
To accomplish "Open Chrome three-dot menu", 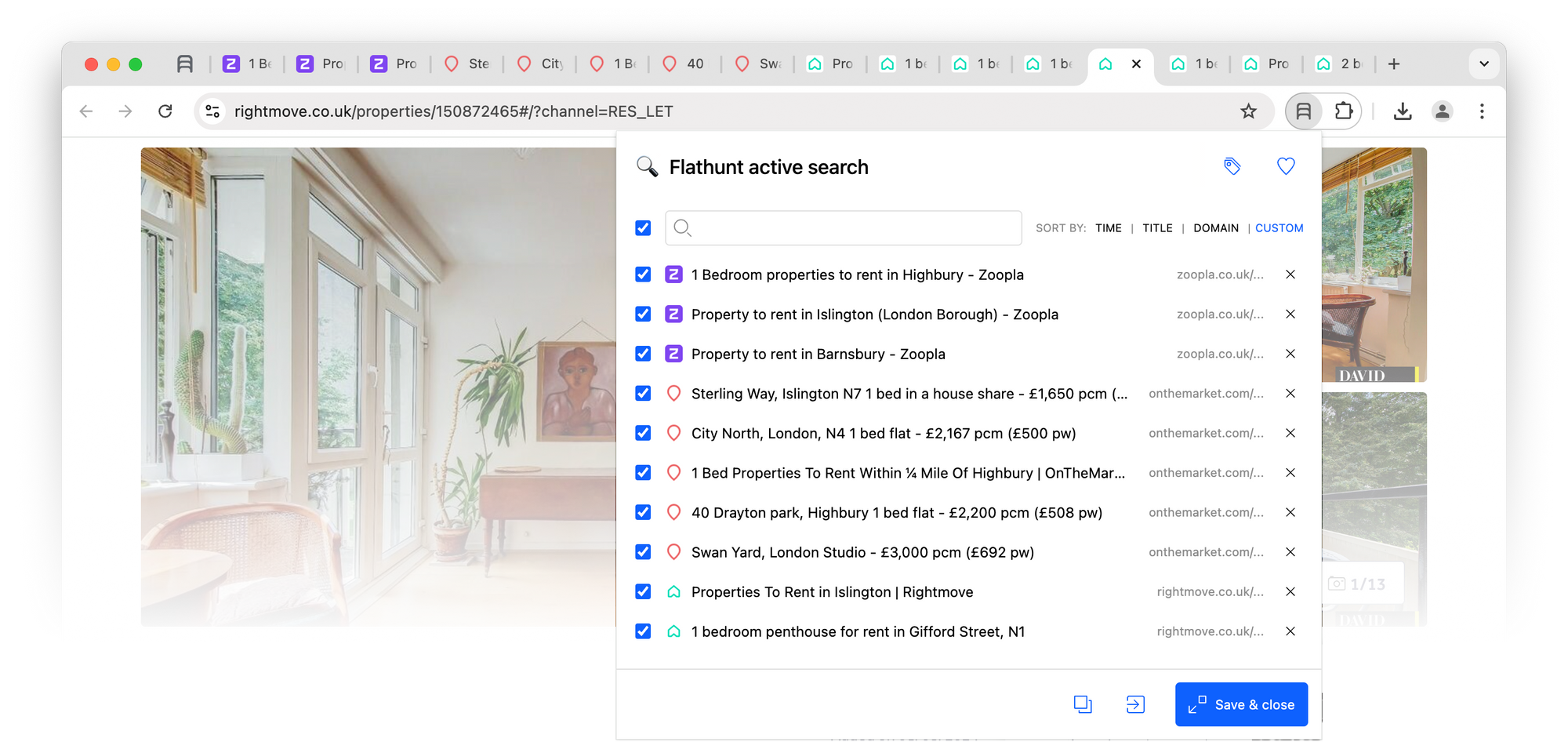I will 1482,111.
